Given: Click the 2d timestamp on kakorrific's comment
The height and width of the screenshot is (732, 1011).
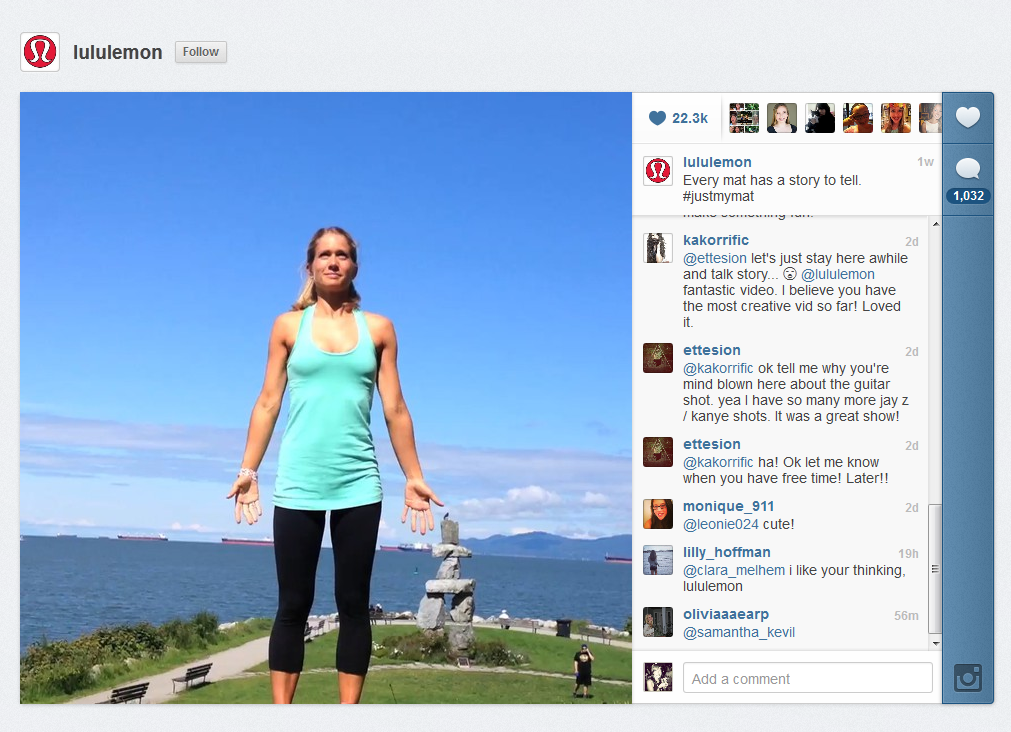Looking at the screenshot, I should coord(912,242).
